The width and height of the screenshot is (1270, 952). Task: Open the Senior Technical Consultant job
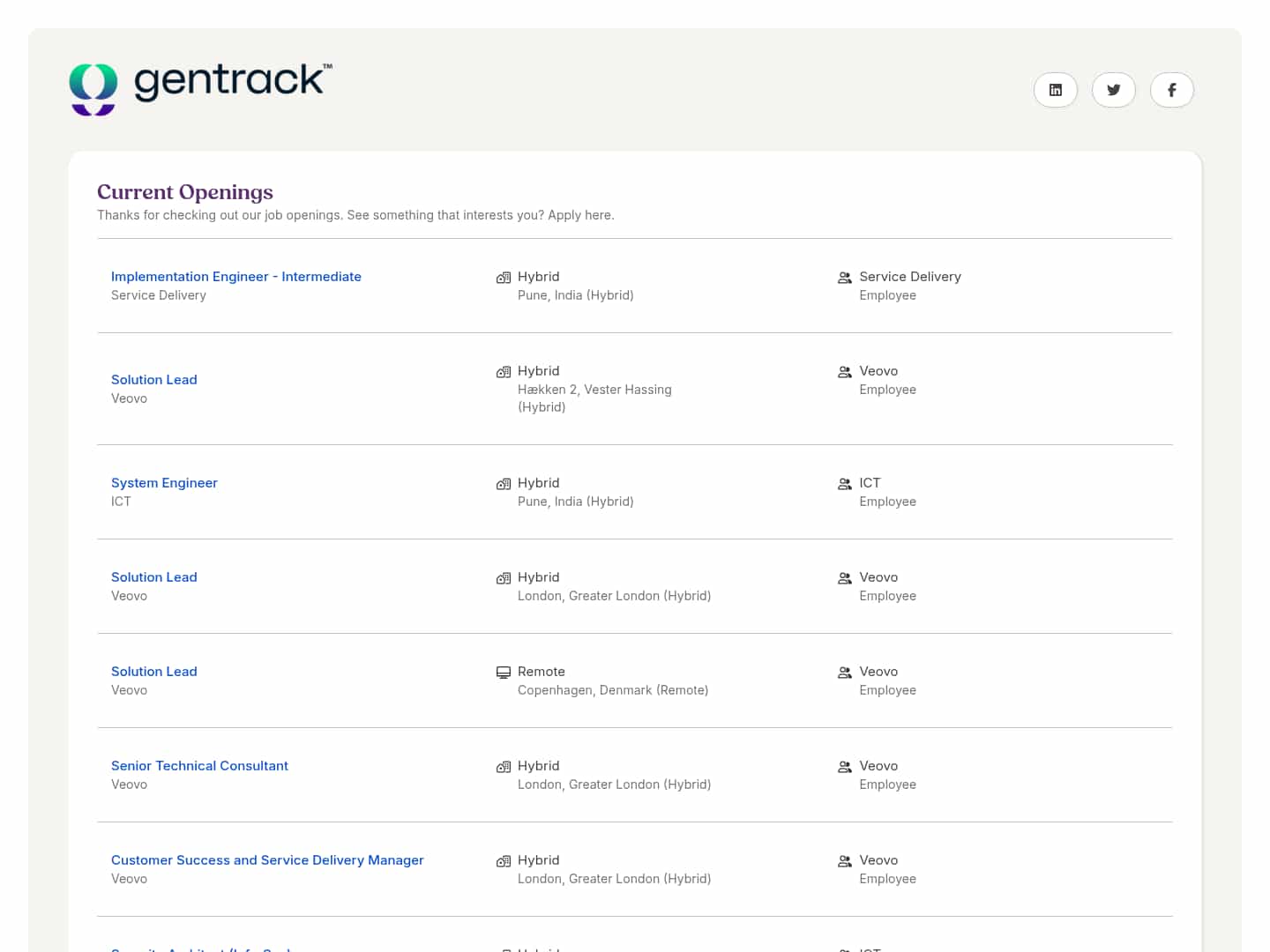coord(199,766)
